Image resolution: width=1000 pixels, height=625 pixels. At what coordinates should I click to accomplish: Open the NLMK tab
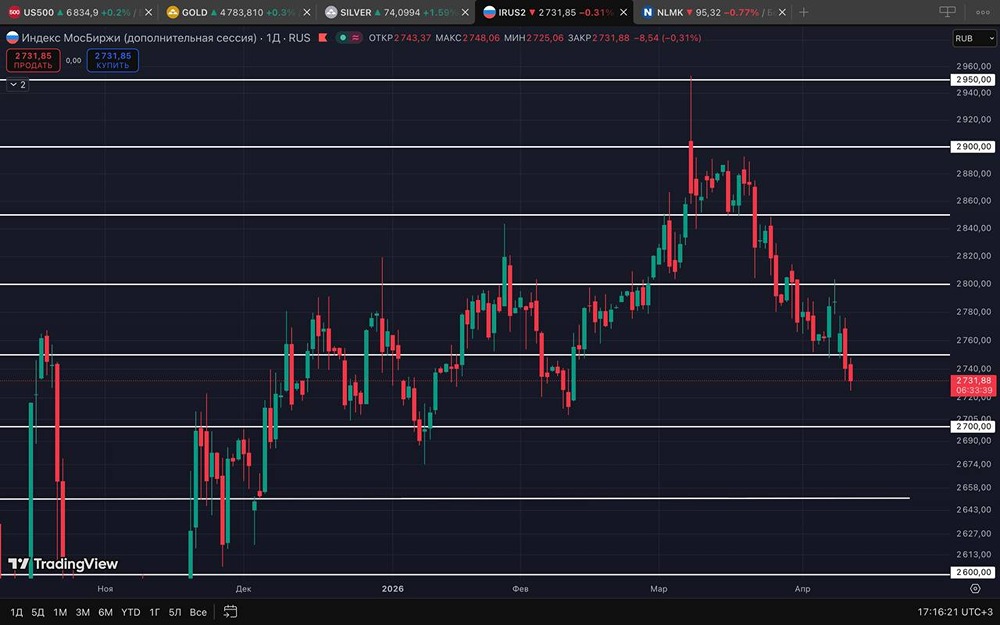pyautogui.click(x=713, y=12)
